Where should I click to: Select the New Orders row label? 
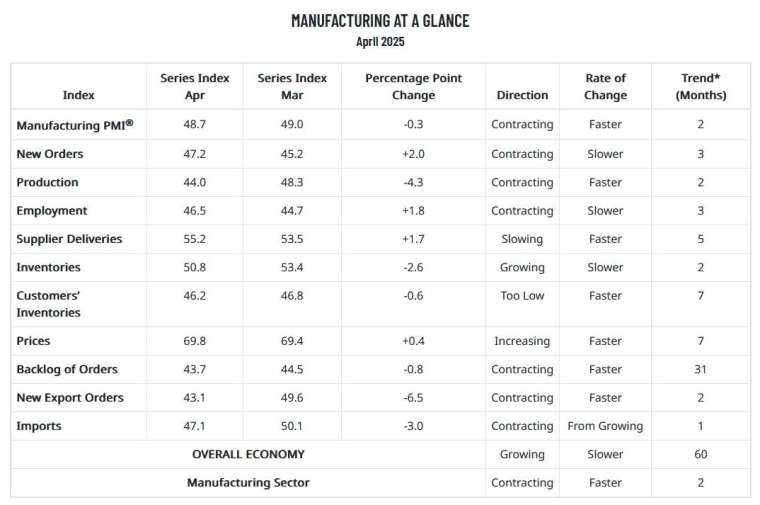click(50, 154)
